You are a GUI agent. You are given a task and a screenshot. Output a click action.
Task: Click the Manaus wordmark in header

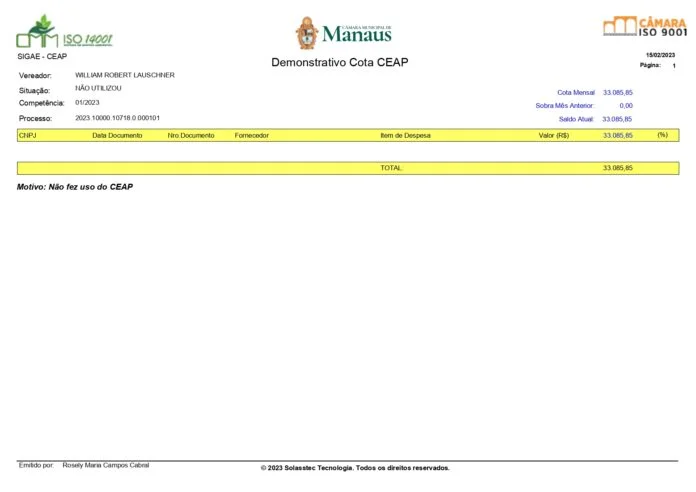point(357,34)
